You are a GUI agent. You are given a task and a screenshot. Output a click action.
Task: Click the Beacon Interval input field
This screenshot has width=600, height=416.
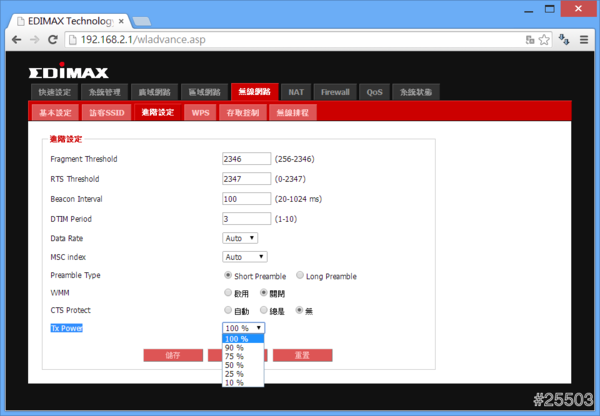point(246,199)
